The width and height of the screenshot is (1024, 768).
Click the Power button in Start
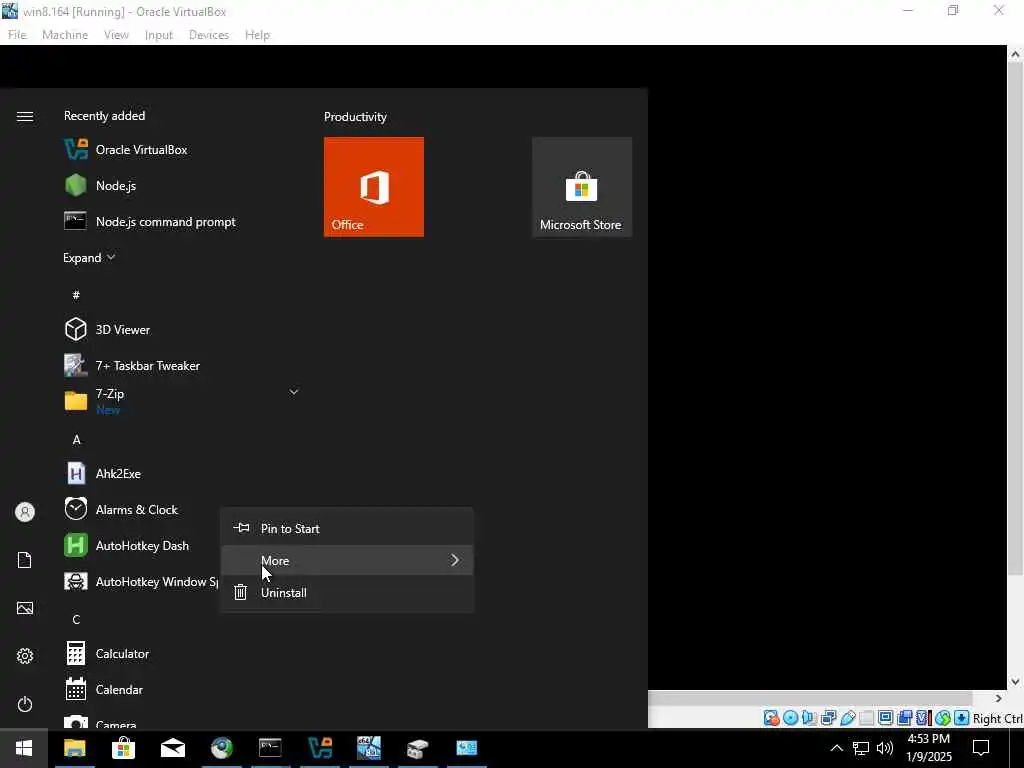(25, 704)
